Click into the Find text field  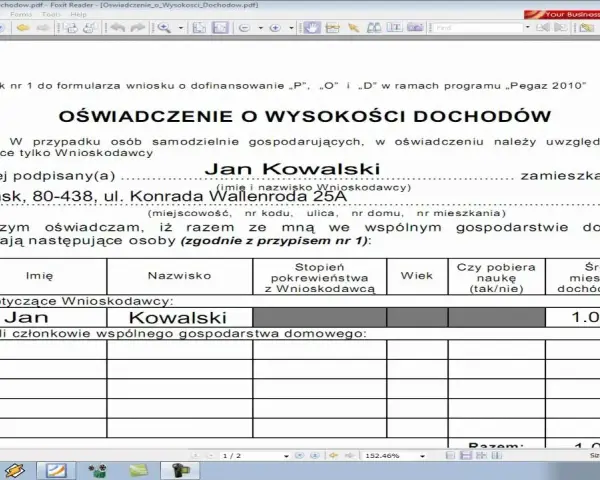[x=478, y=28]
